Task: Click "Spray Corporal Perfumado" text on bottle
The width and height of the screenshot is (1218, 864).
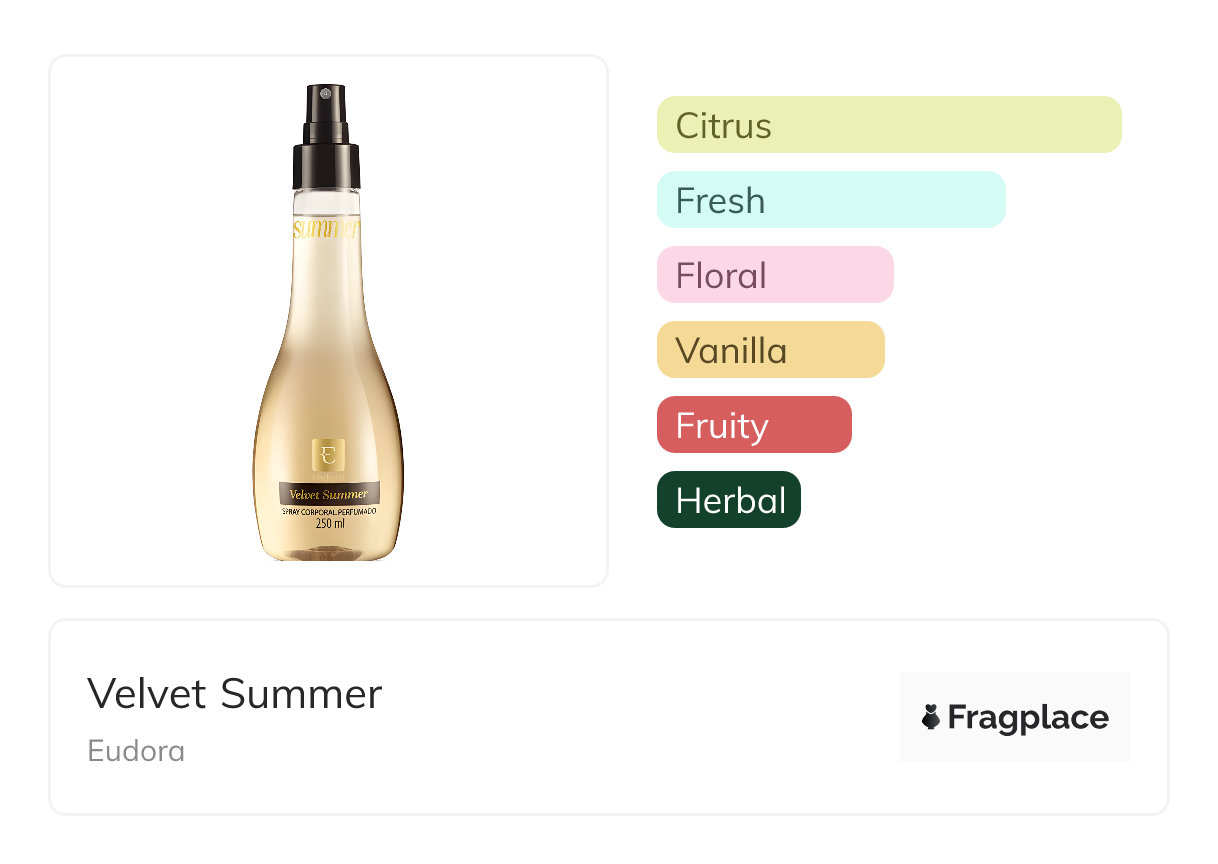Action: coord(329,511)
